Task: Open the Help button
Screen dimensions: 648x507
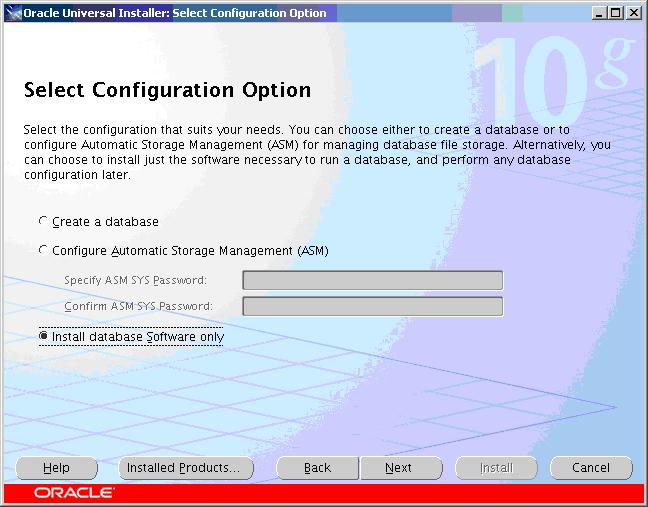Action: pyautogui.click(x=57, y=468)
